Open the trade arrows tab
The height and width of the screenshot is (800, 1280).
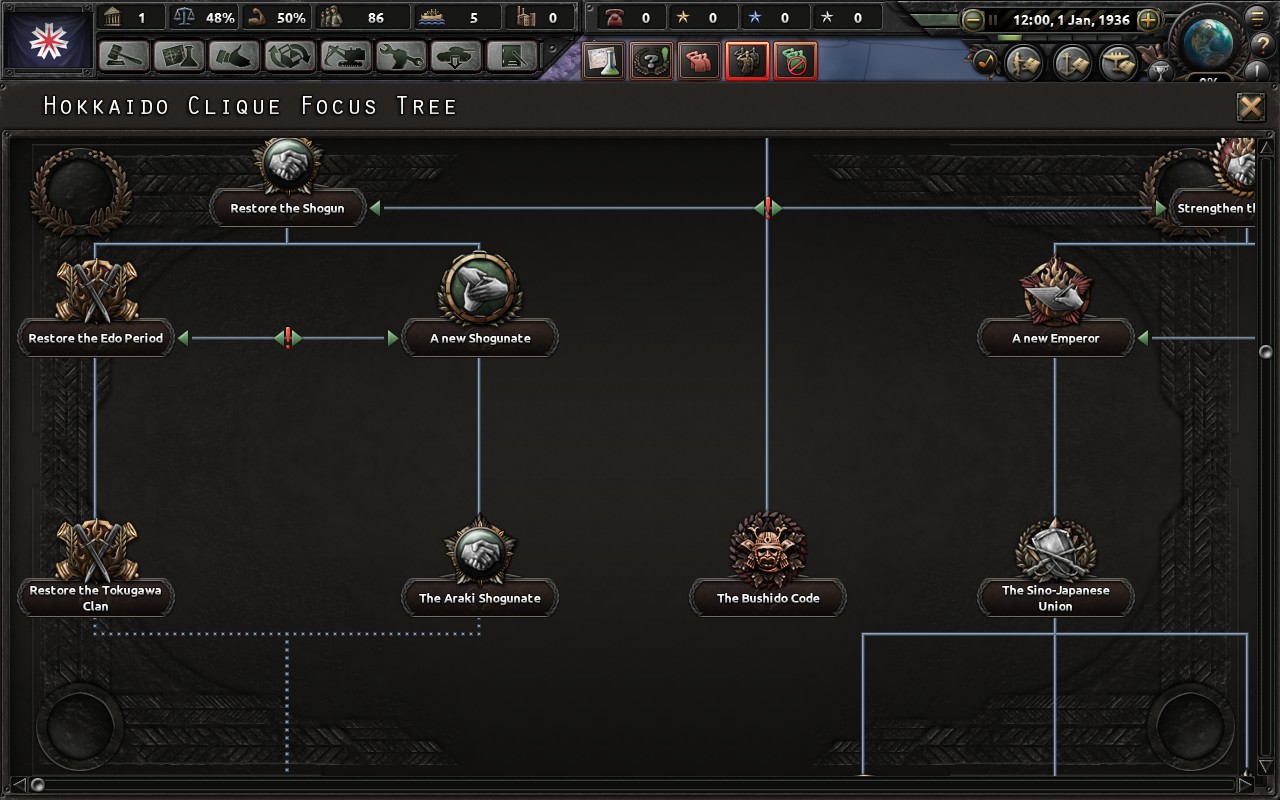click(290, 55)
